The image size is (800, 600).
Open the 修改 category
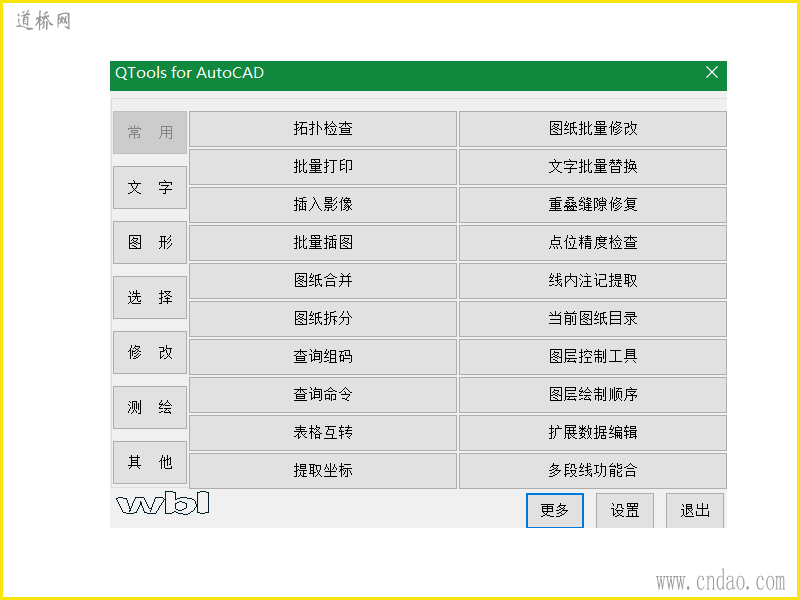click(x=150, y=352)
